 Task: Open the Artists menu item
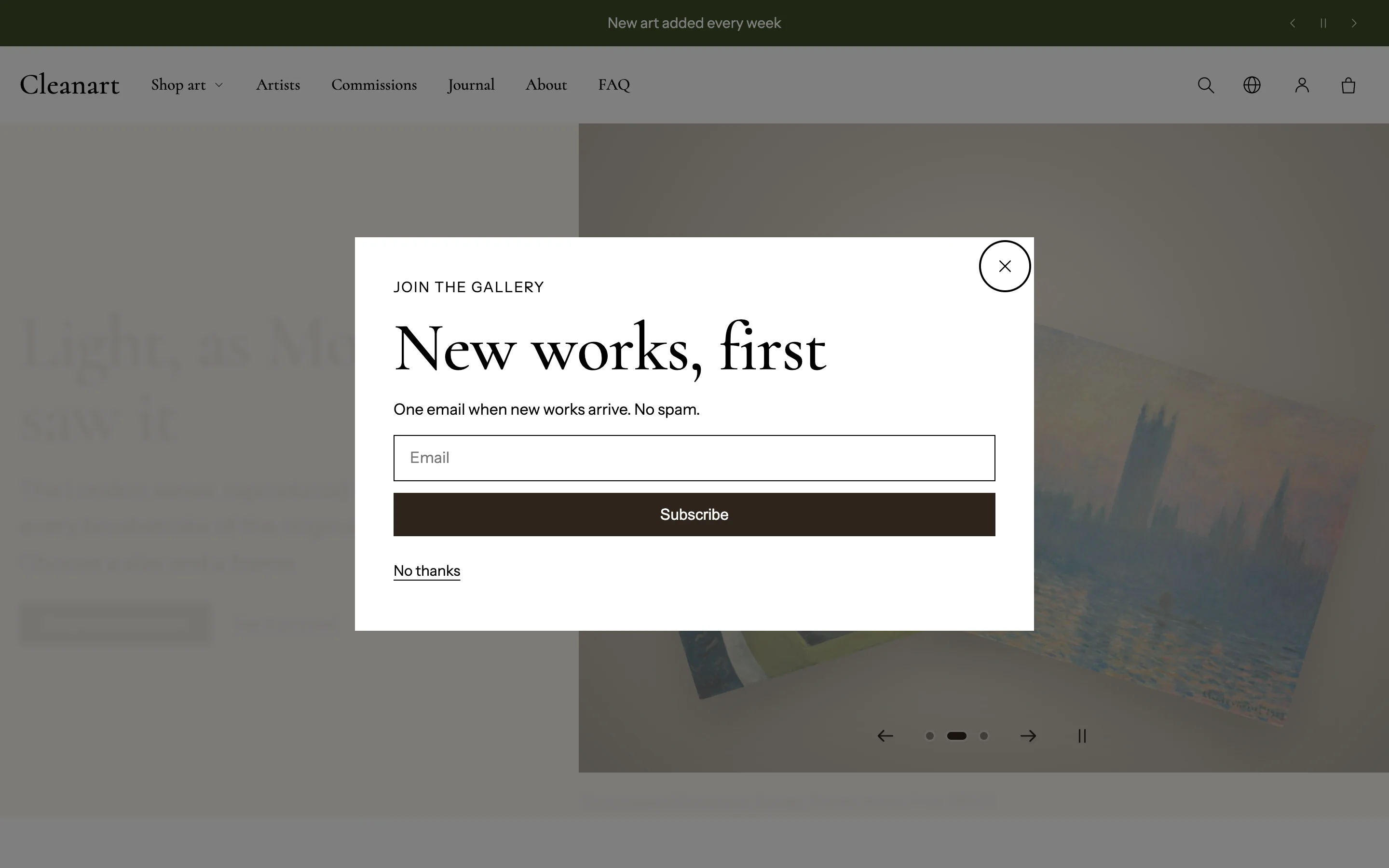pos(278,85)
